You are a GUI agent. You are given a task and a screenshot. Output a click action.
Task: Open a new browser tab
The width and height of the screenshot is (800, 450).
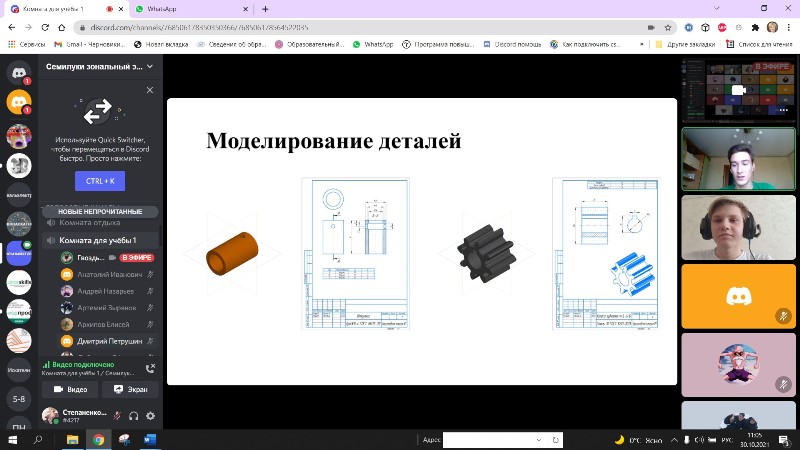(x=265, y=8)
